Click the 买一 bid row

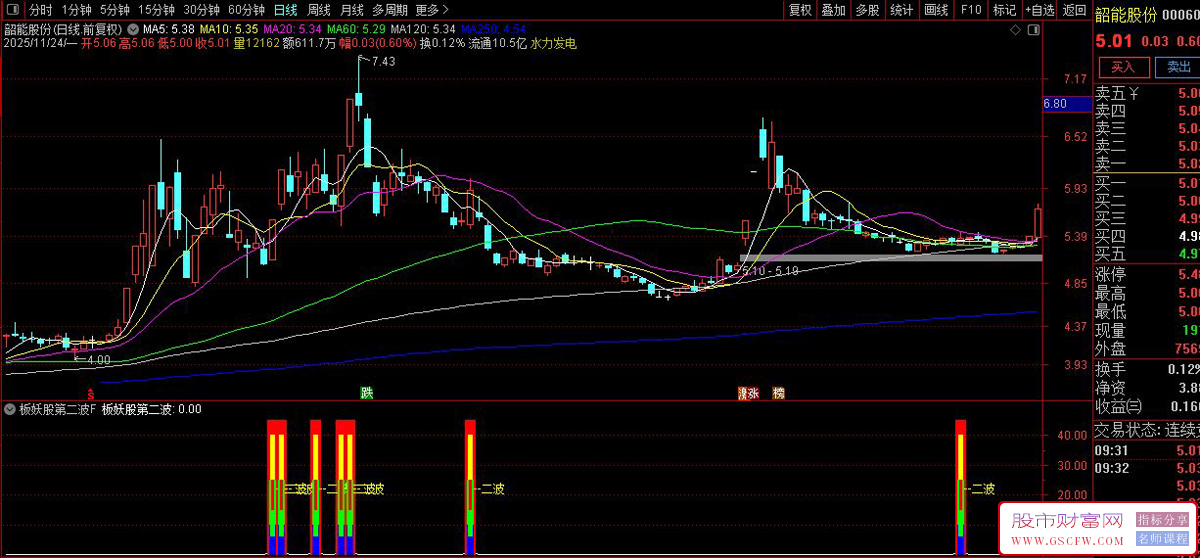click(1147, 183)
